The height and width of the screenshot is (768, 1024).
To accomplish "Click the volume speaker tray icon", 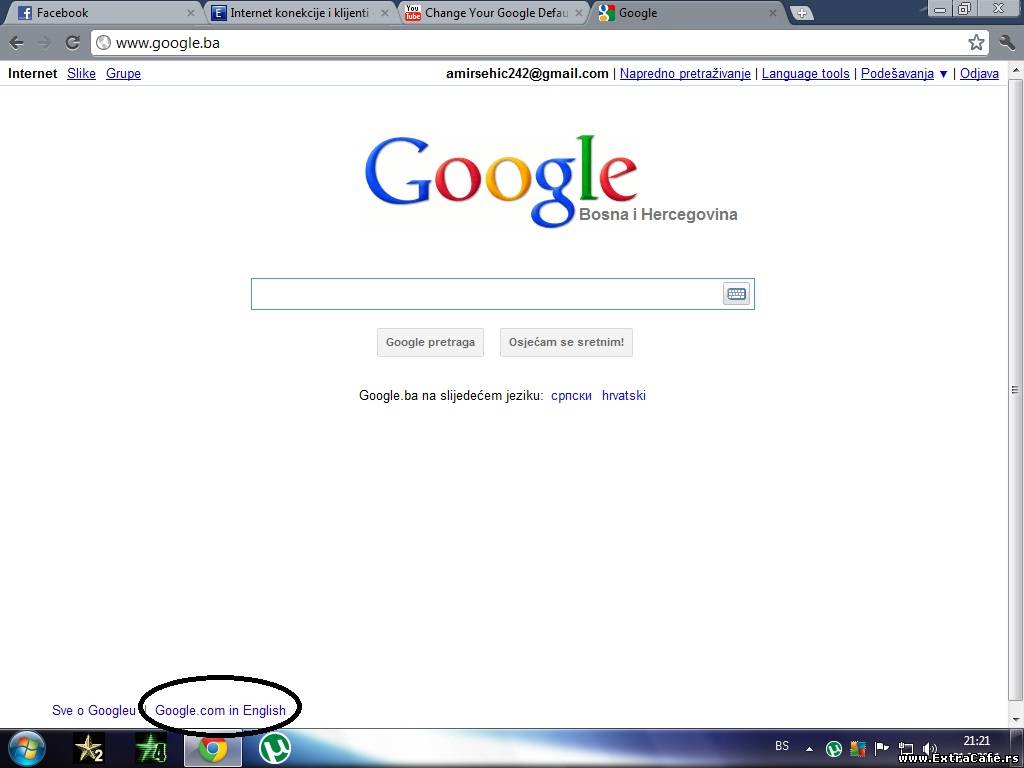I will coord(929,748).
